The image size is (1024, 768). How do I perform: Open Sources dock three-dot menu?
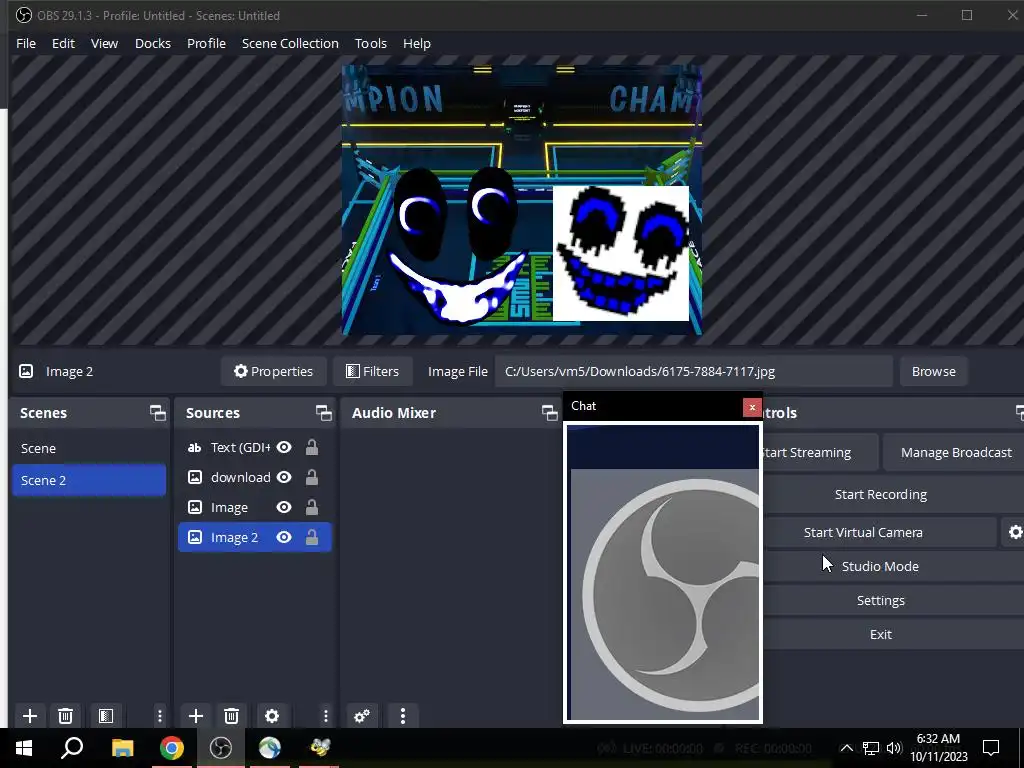click(325, 716)
